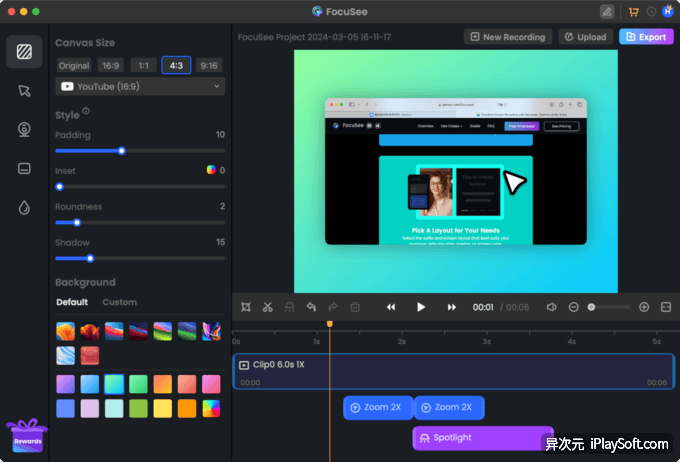Viewport: 680px width, 462px height.
Task: Show the Style info icon
Action: pos(86,111)
